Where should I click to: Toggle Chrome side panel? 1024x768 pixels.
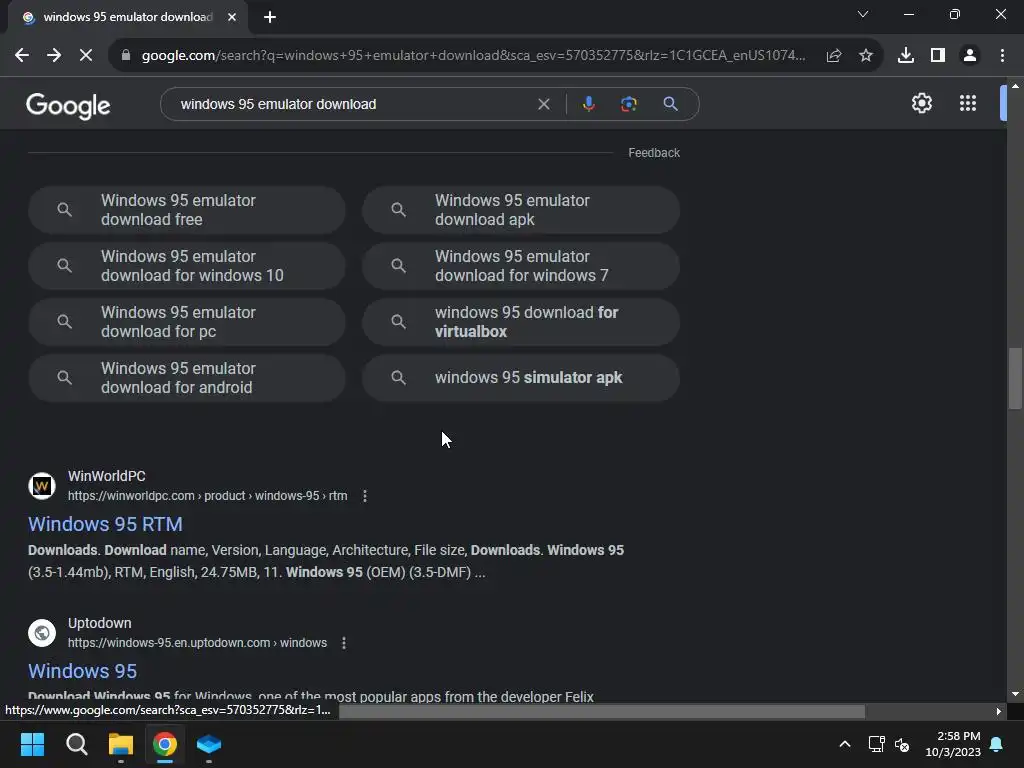pyautogui.click(x=938, y=56)
